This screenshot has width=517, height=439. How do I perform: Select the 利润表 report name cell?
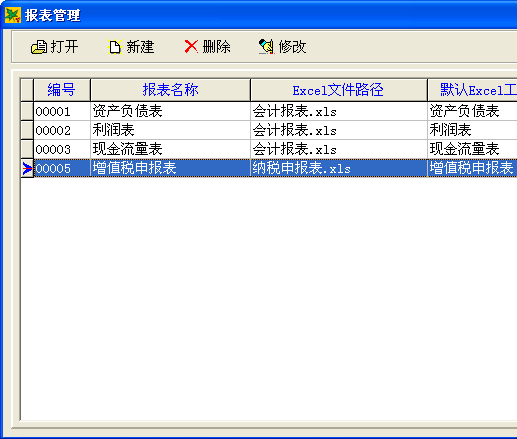(x=170, y=130)
